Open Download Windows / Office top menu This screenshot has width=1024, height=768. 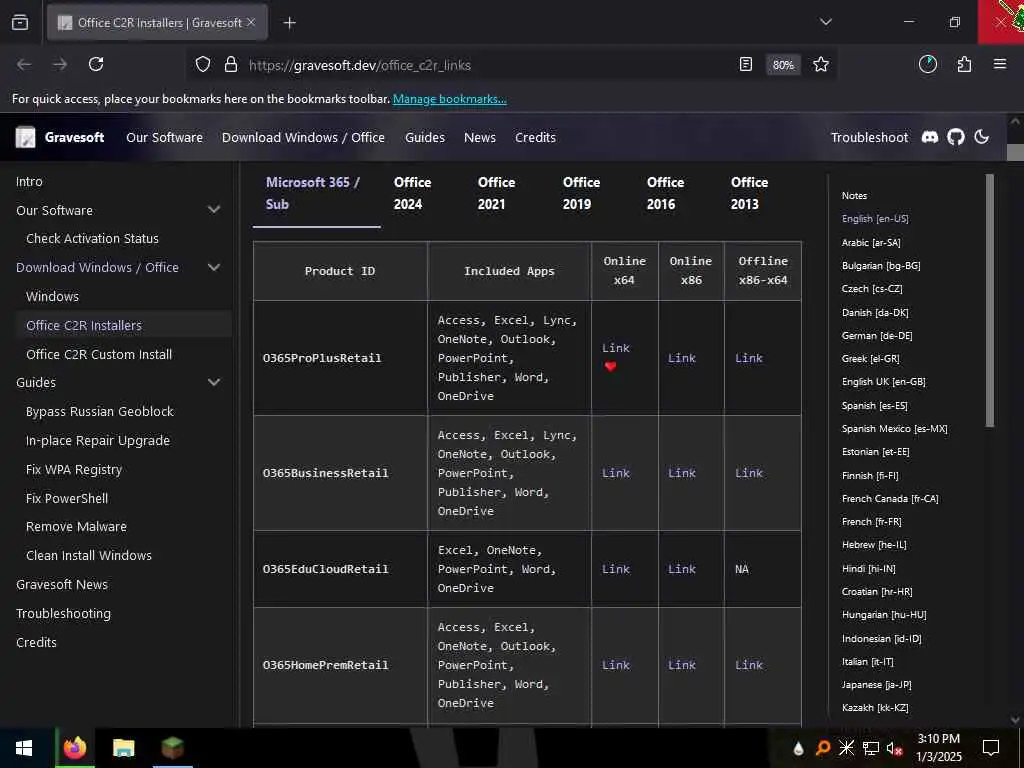tap(303, 137)
